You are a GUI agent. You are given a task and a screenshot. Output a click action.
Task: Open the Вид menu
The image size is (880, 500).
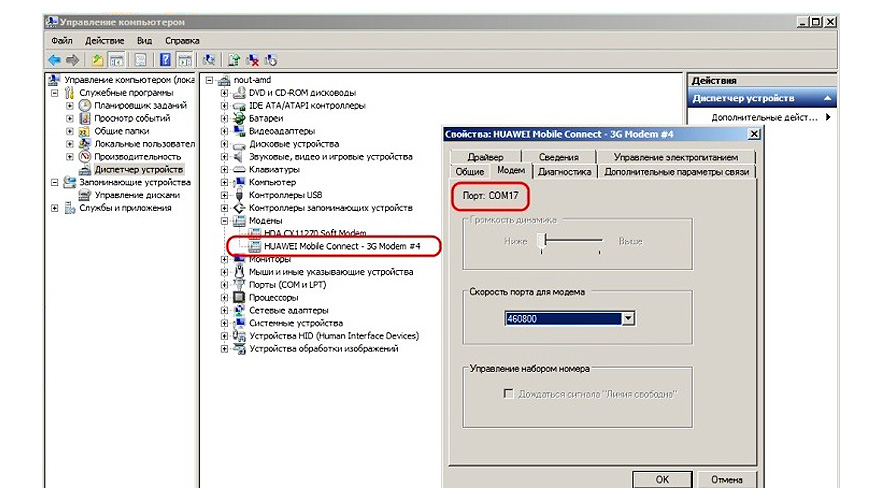point(144,40)
